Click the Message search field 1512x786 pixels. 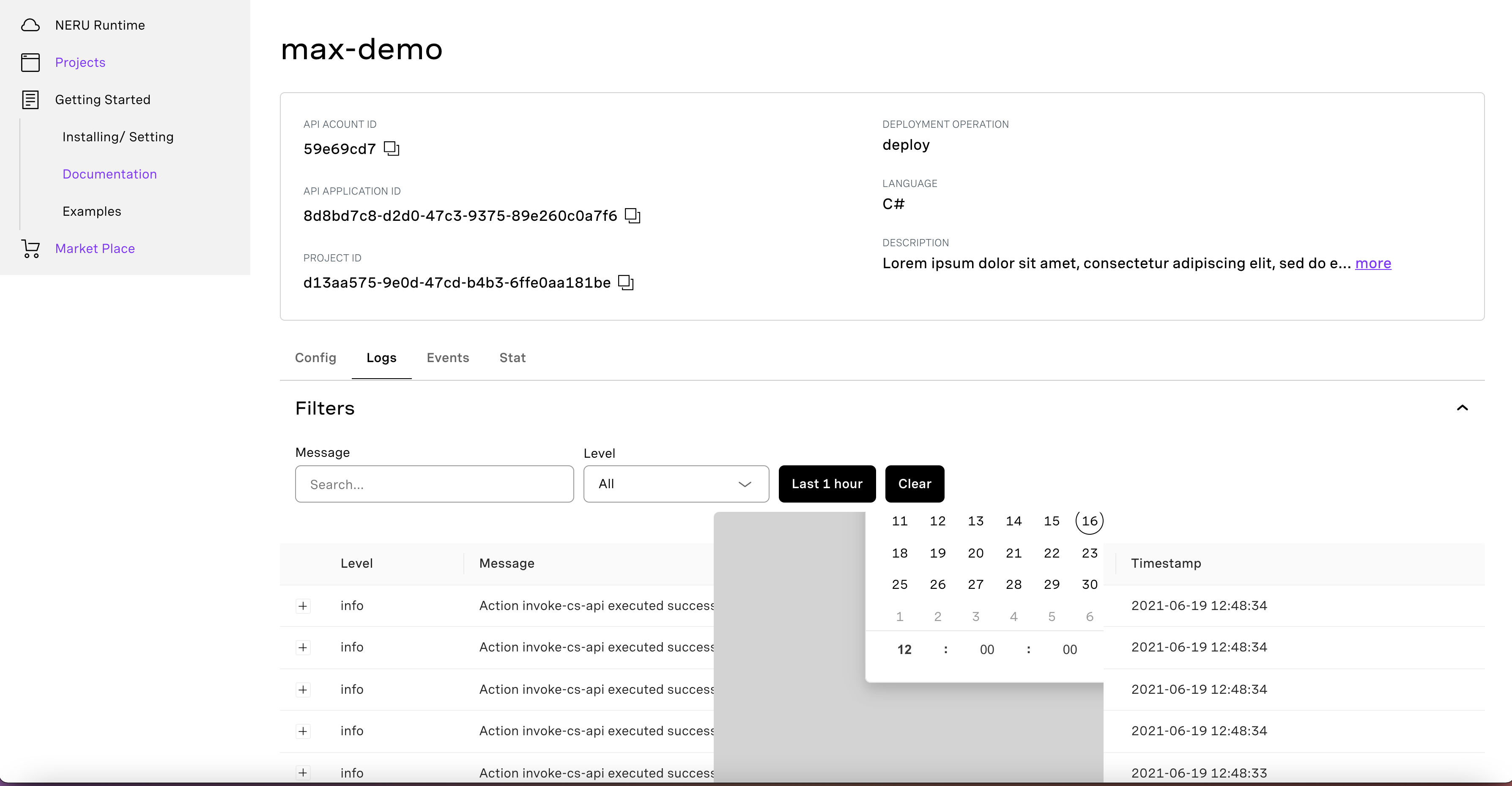coord(434,484)
